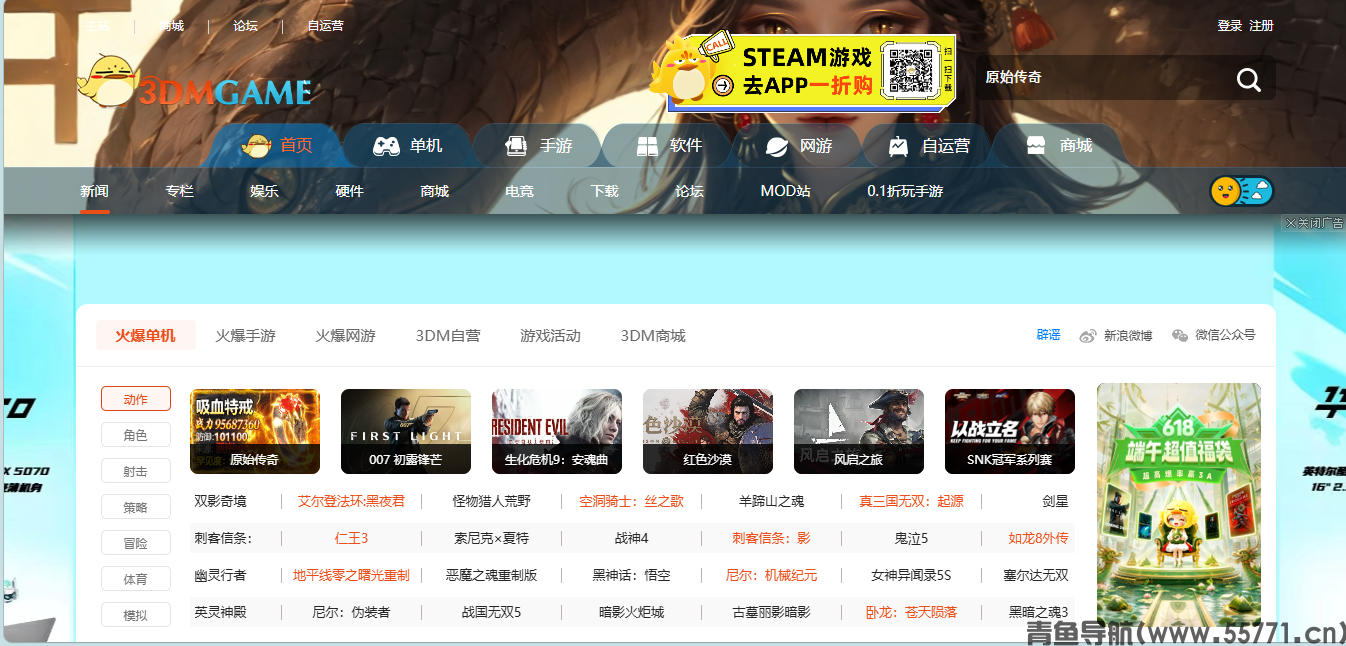Click the 商城 store icon

click(1036, 146)
